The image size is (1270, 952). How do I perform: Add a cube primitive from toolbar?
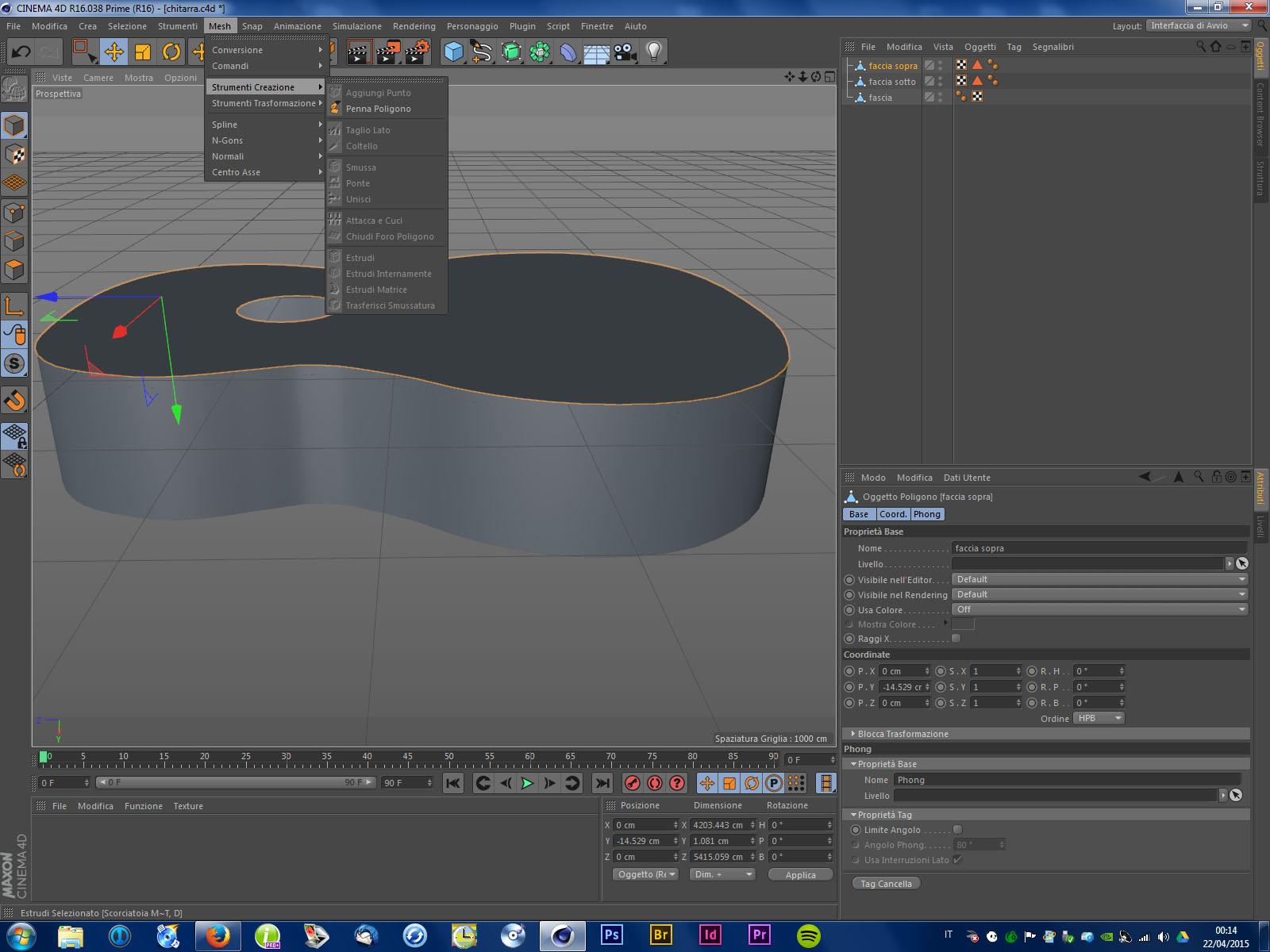click(453, 52)
